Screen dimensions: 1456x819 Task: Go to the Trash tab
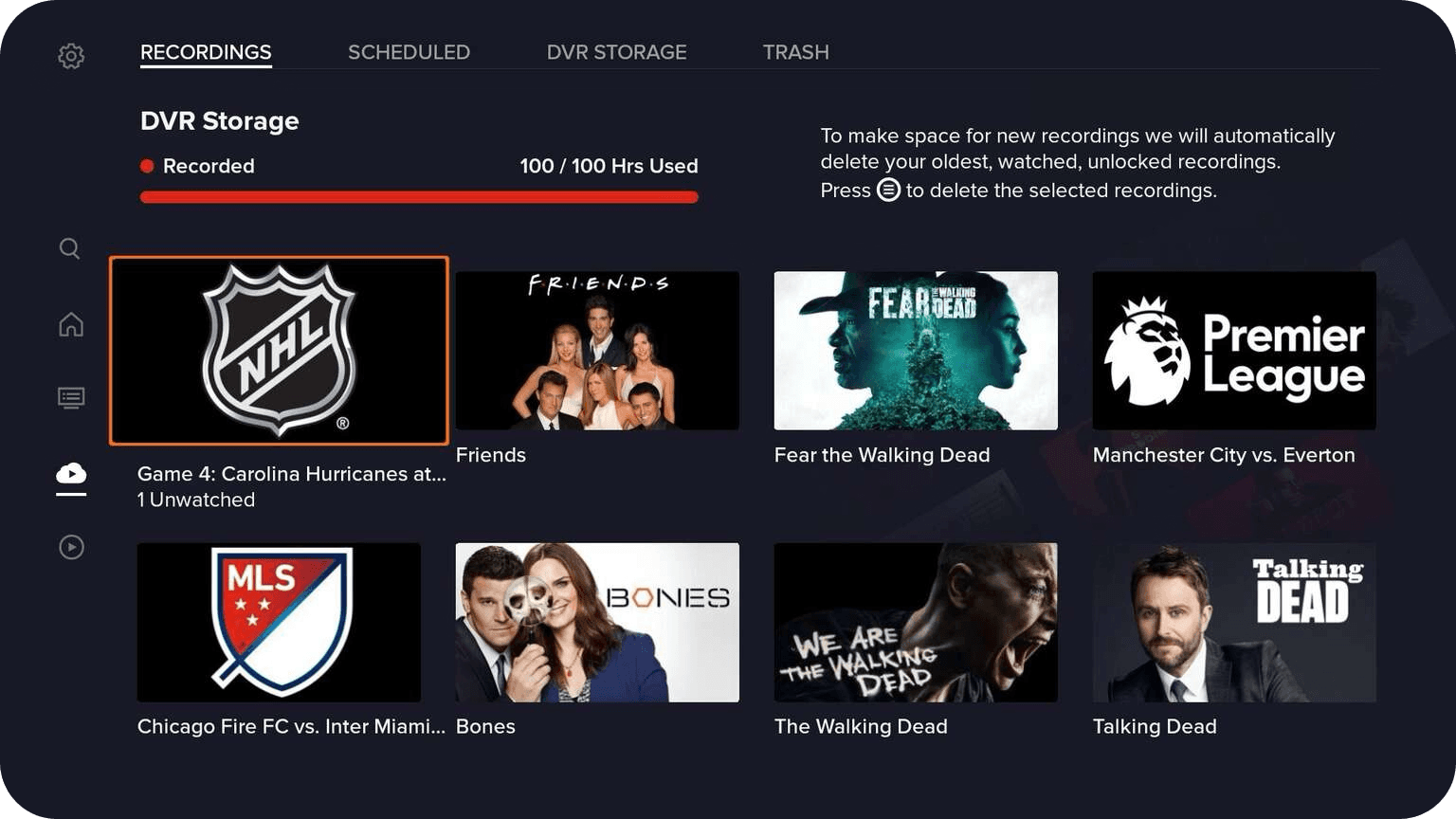point(795,52)
